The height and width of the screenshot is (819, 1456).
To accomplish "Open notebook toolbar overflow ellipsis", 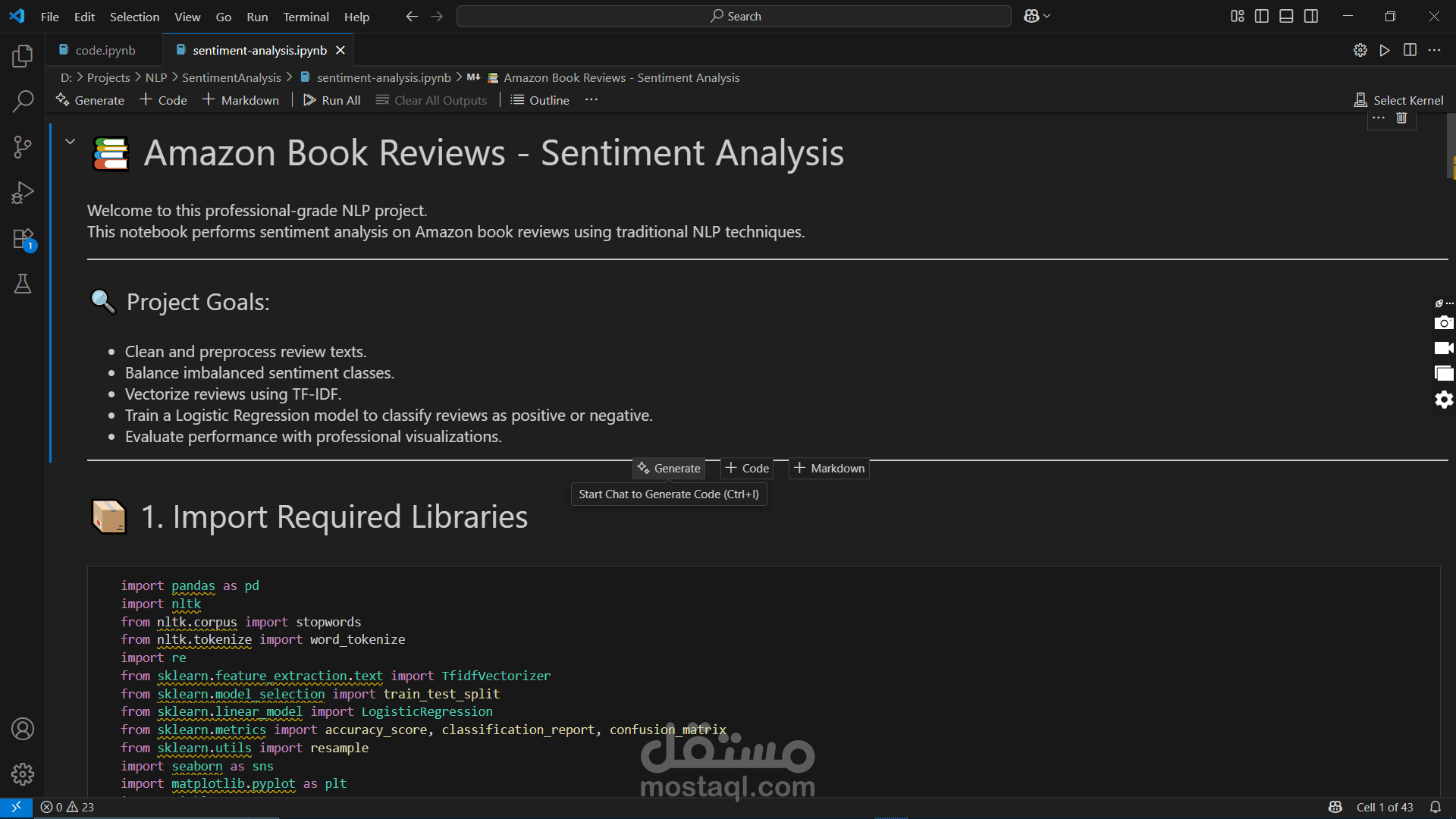I will tap(591, 100).
